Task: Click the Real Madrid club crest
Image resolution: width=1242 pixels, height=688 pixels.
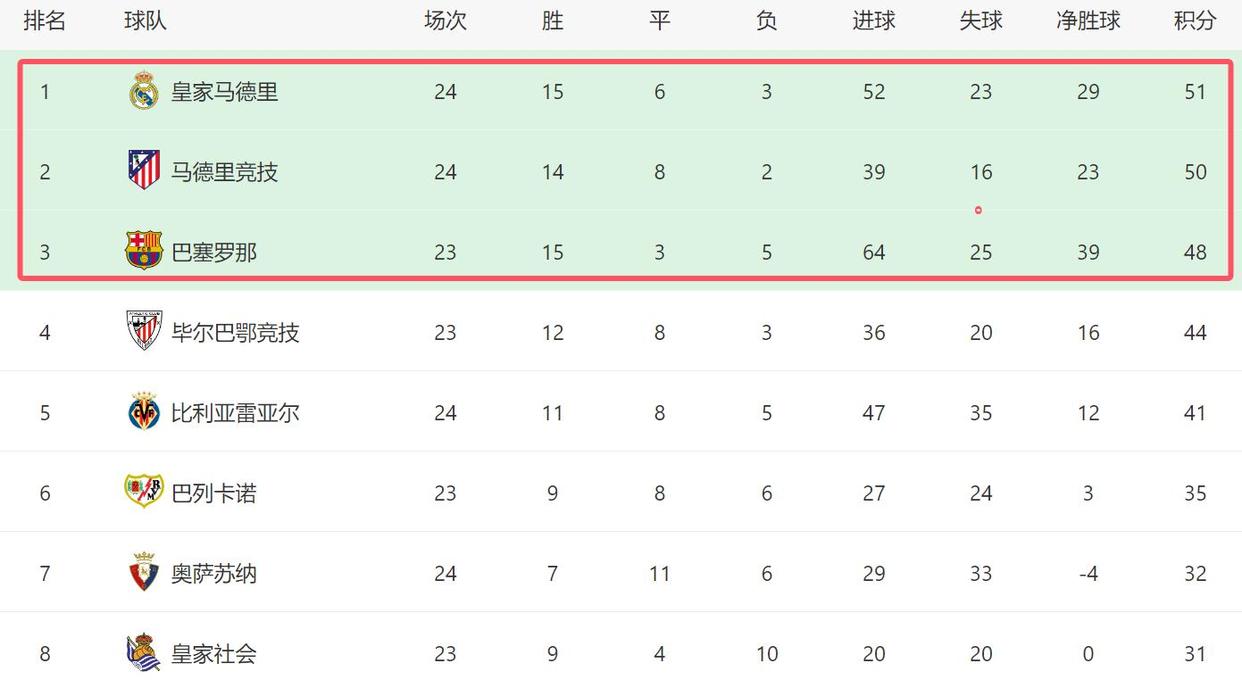Action: (x=144, y=91)
